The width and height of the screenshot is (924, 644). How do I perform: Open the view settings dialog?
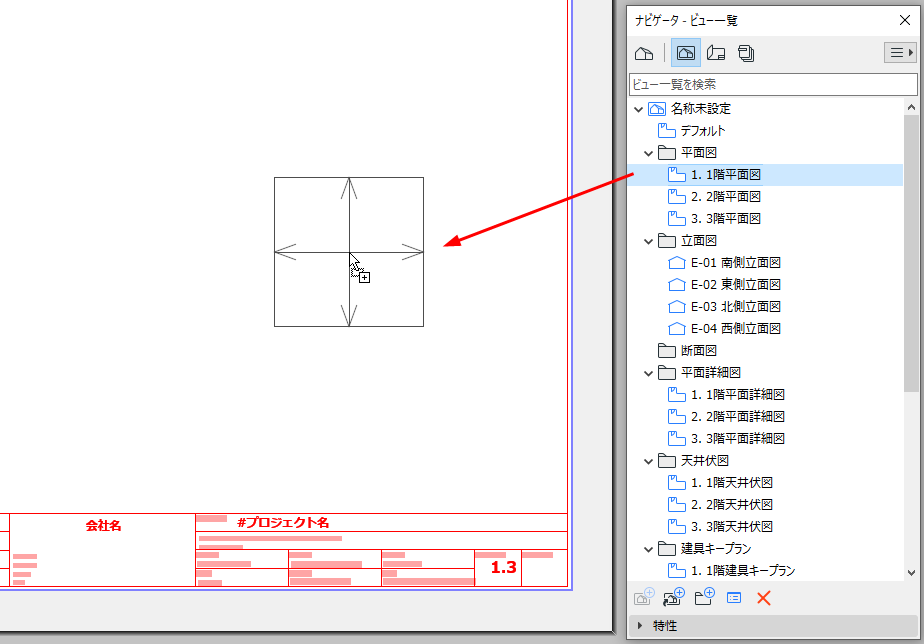tap(734, 597)
